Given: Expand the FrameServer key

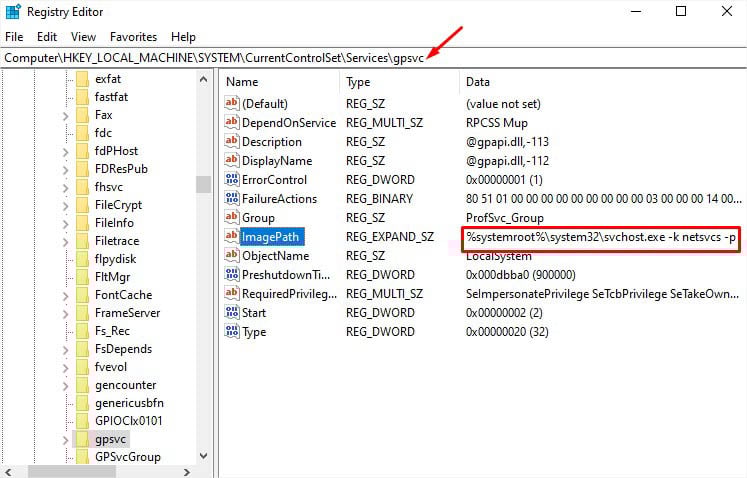Looking at the screenshot, I should [66, 314].
